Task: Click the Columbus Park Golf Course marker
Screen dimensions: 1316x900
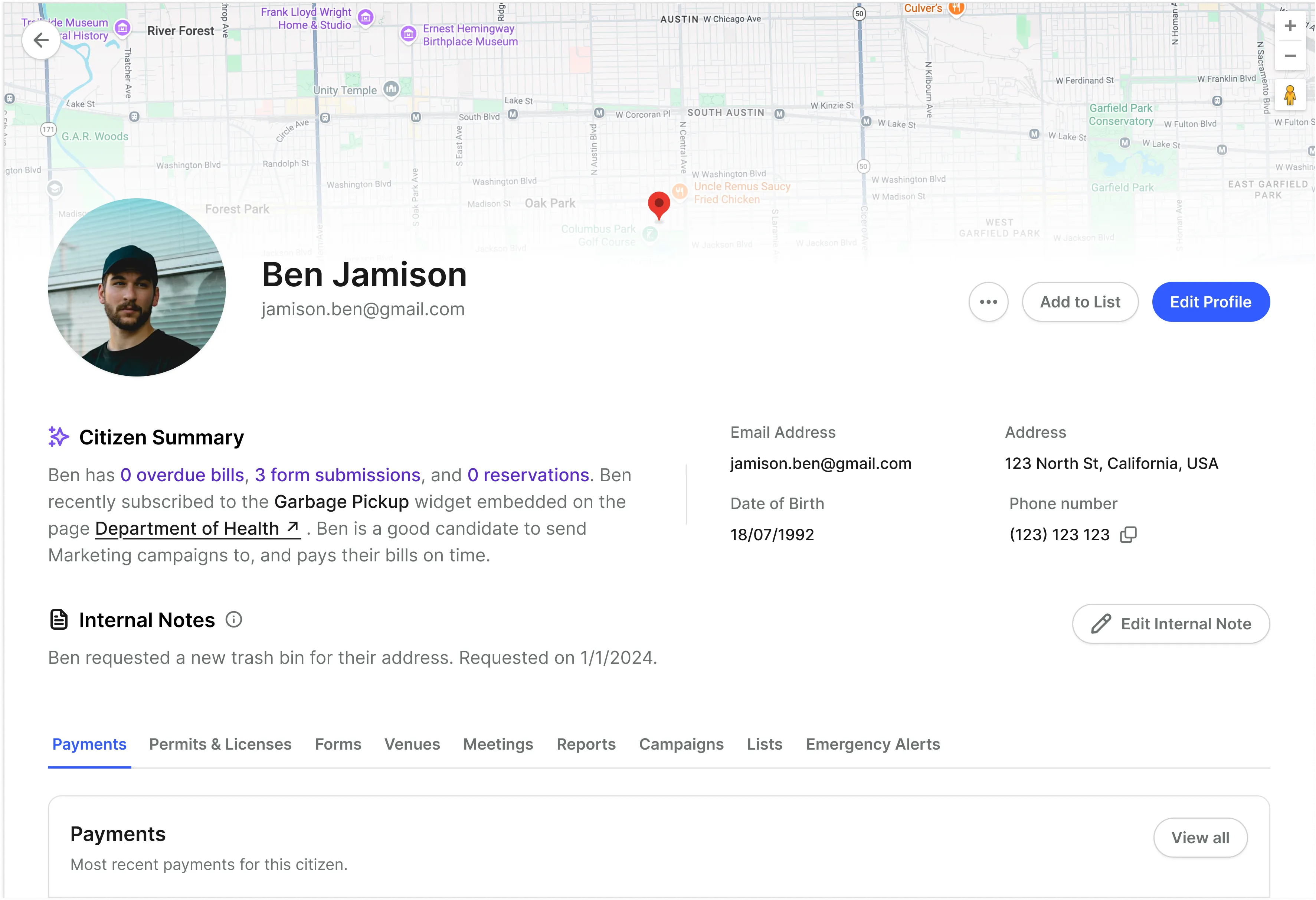Action: 650,234
